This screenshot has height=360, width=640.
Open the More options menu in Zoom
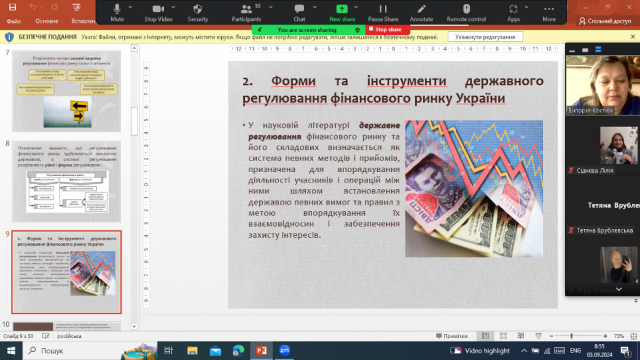[x=549, y=13]
